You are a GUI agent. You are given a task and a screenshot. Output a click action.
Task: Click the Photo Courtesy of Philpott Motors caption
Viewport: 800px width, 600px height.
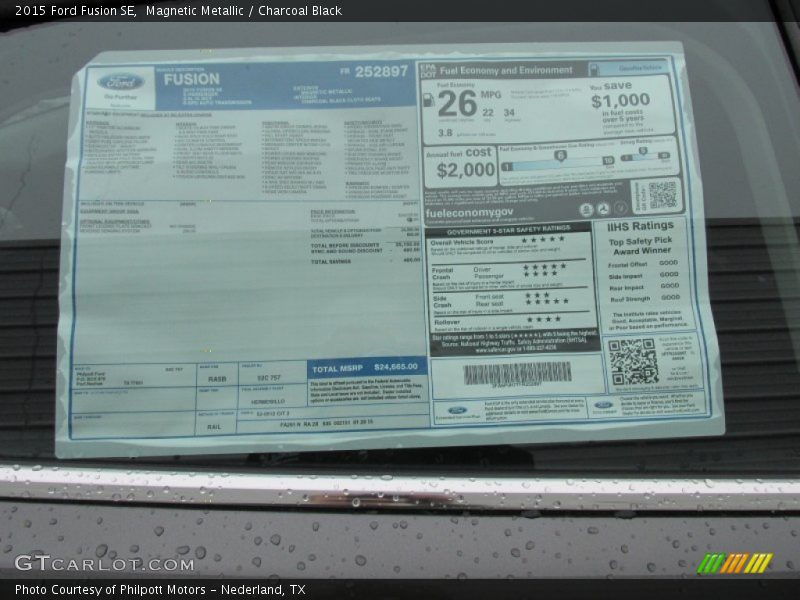tap(160, 590)
